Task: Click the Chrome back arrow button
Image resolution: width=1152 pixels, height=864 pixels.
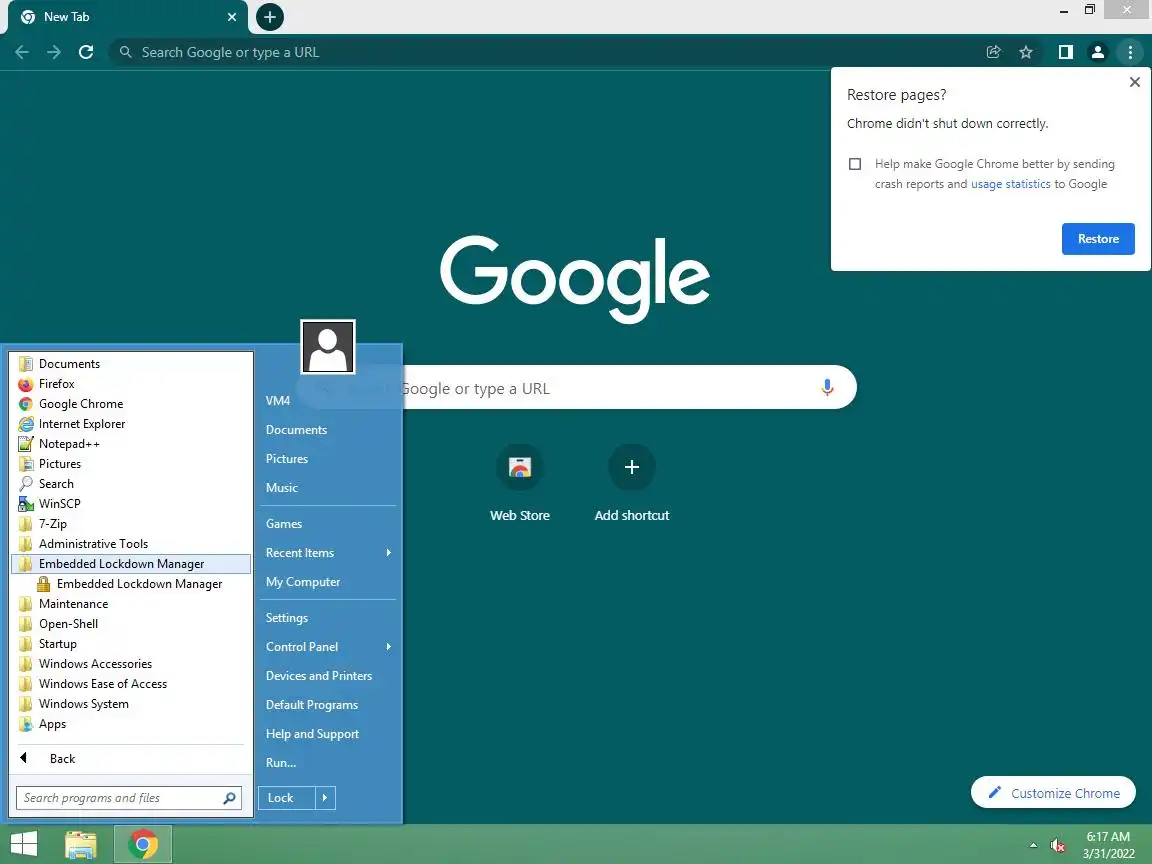Action: click(22, 52)
